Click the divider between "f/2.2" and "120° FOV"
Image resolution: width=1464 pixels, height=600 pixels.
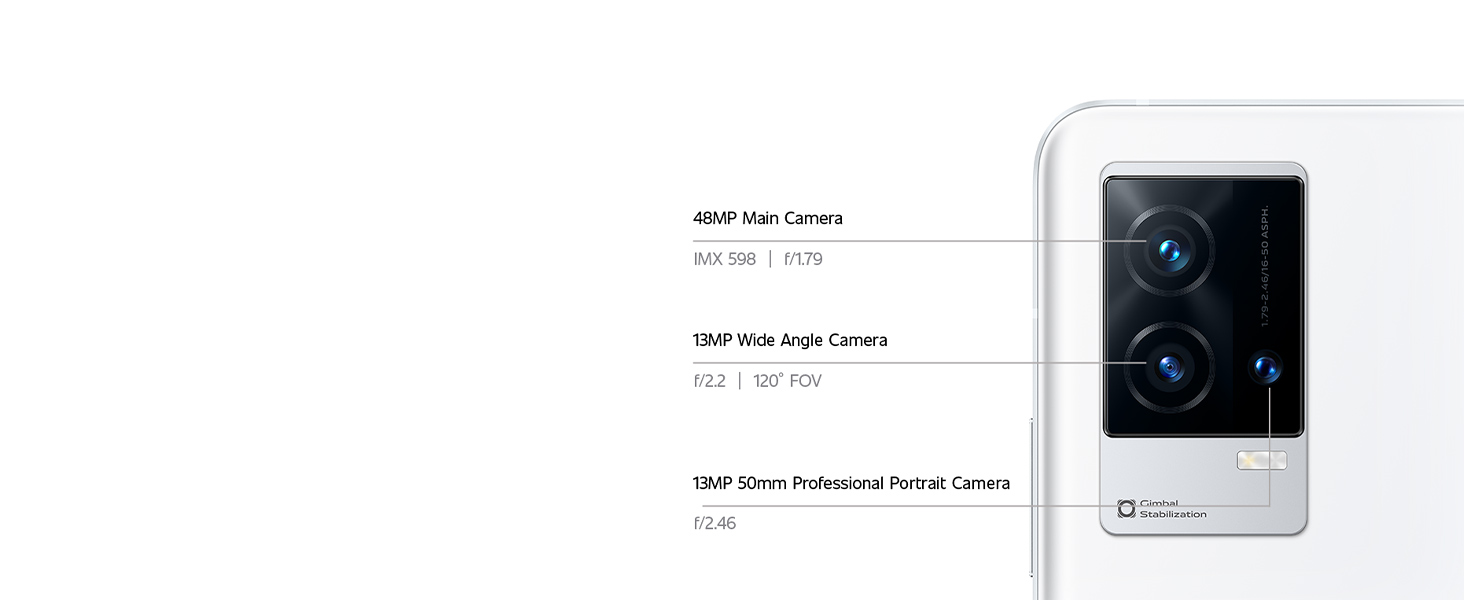coord(740,381)
